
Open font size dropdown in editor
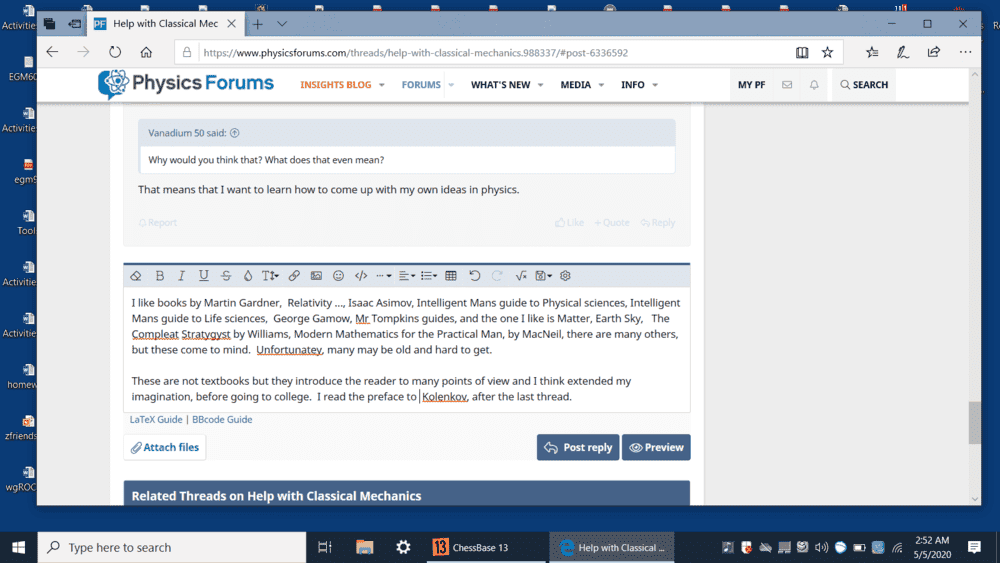pos(270,276)
